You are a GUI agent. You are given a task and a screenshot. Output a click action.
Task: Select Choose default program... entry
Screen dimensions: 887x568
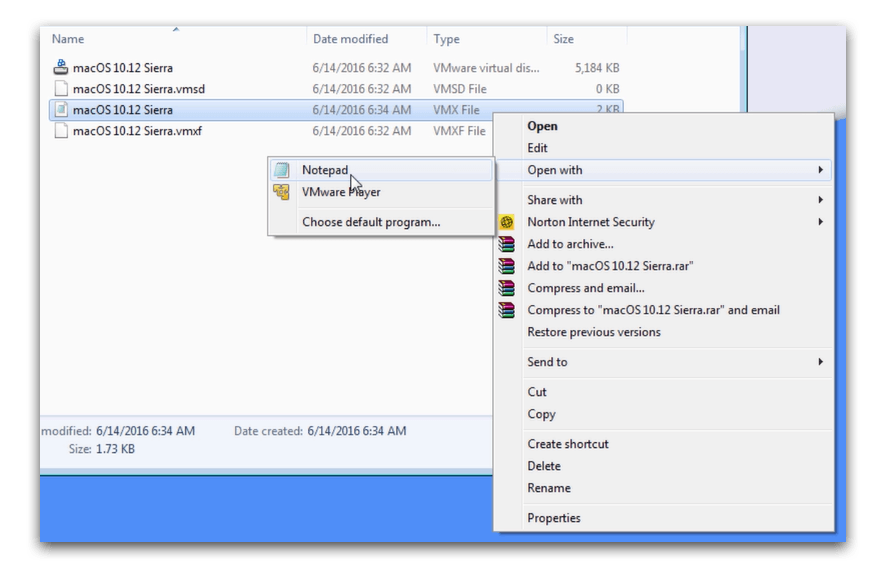[381, 222]
